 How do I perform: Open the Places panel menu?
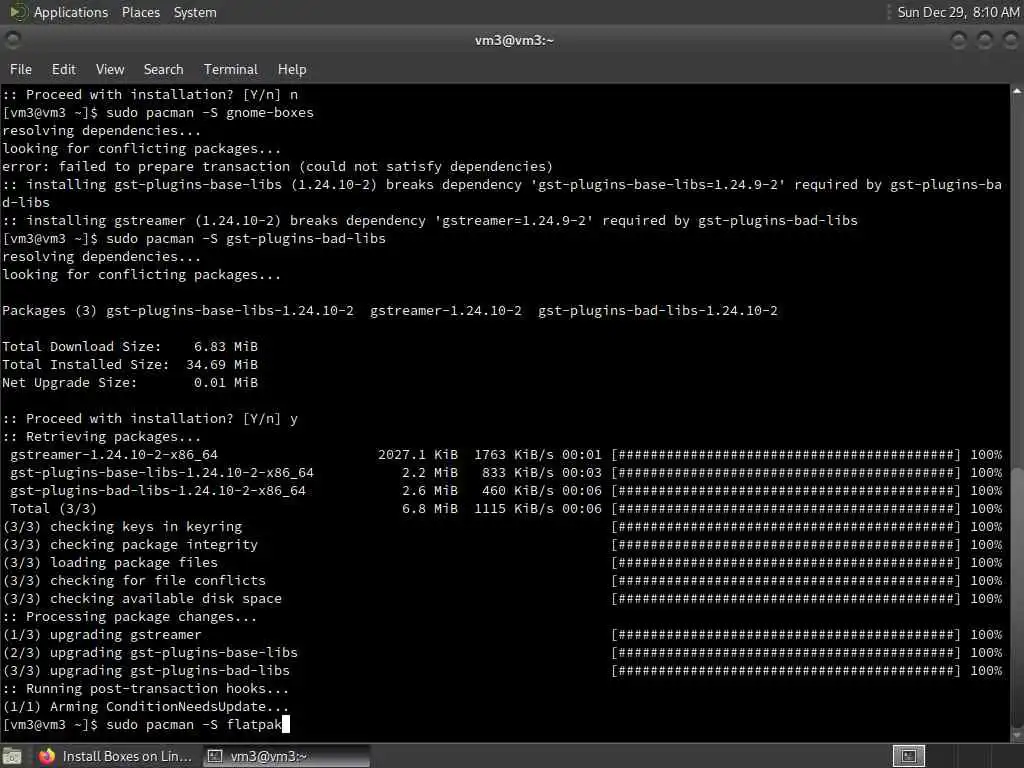click(140, 12)
